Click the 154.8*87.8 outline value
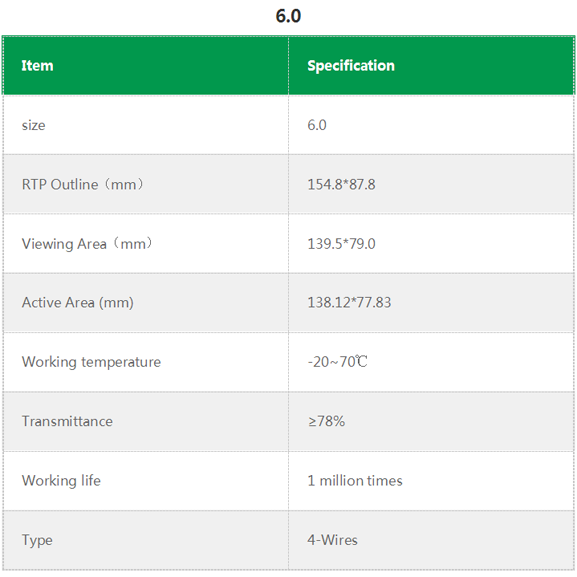 coord(341,184)
